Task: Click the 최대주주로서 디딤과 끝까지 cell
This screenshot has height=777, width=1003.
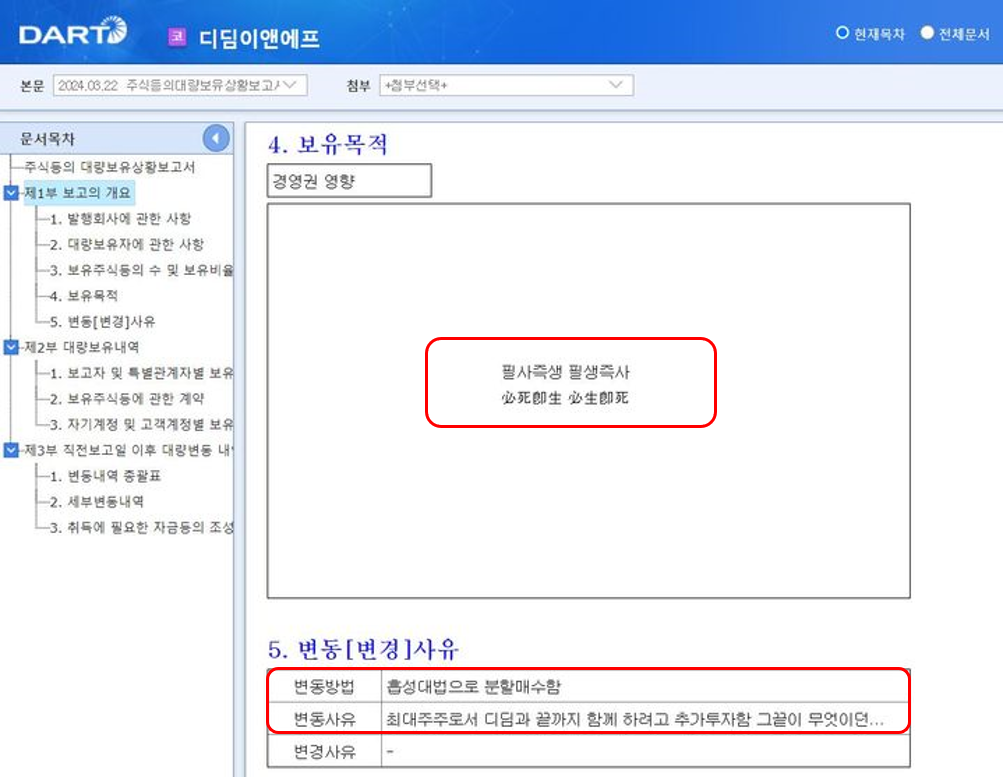Action: 645,719
